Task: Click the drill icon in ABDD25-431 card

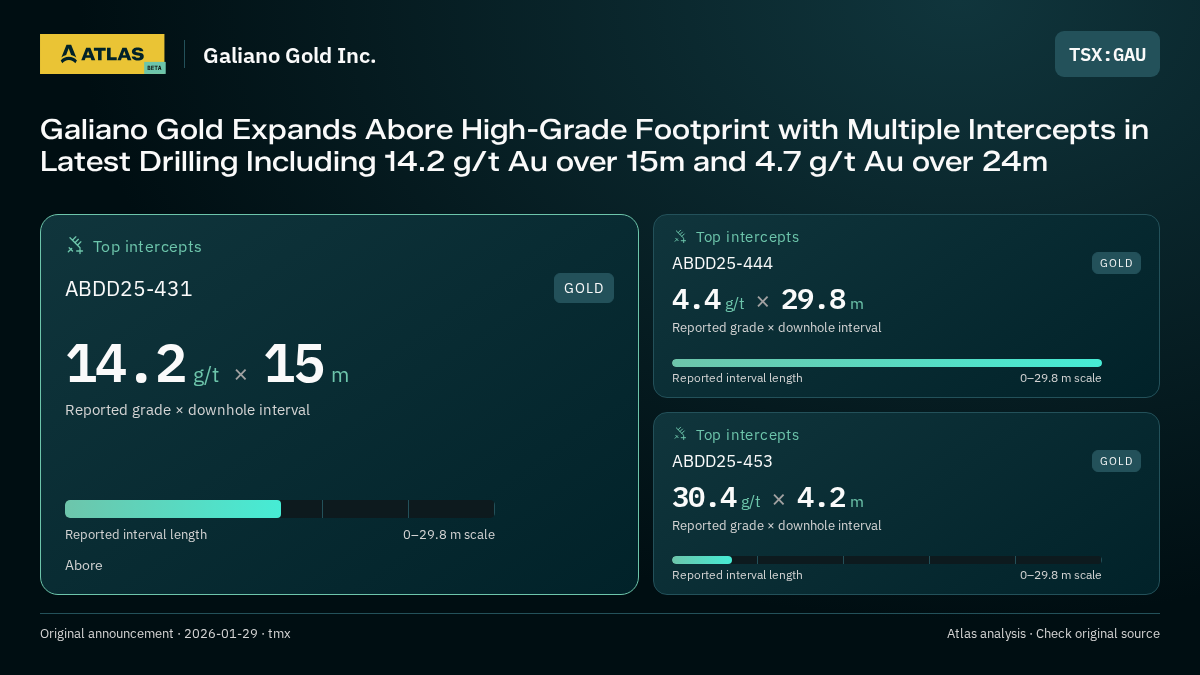Action: [x=74, y=245]
